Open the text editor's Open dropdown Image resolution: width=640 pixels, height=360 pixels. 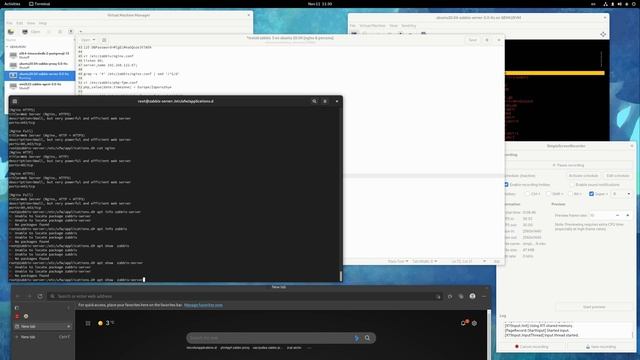(88, 40)
